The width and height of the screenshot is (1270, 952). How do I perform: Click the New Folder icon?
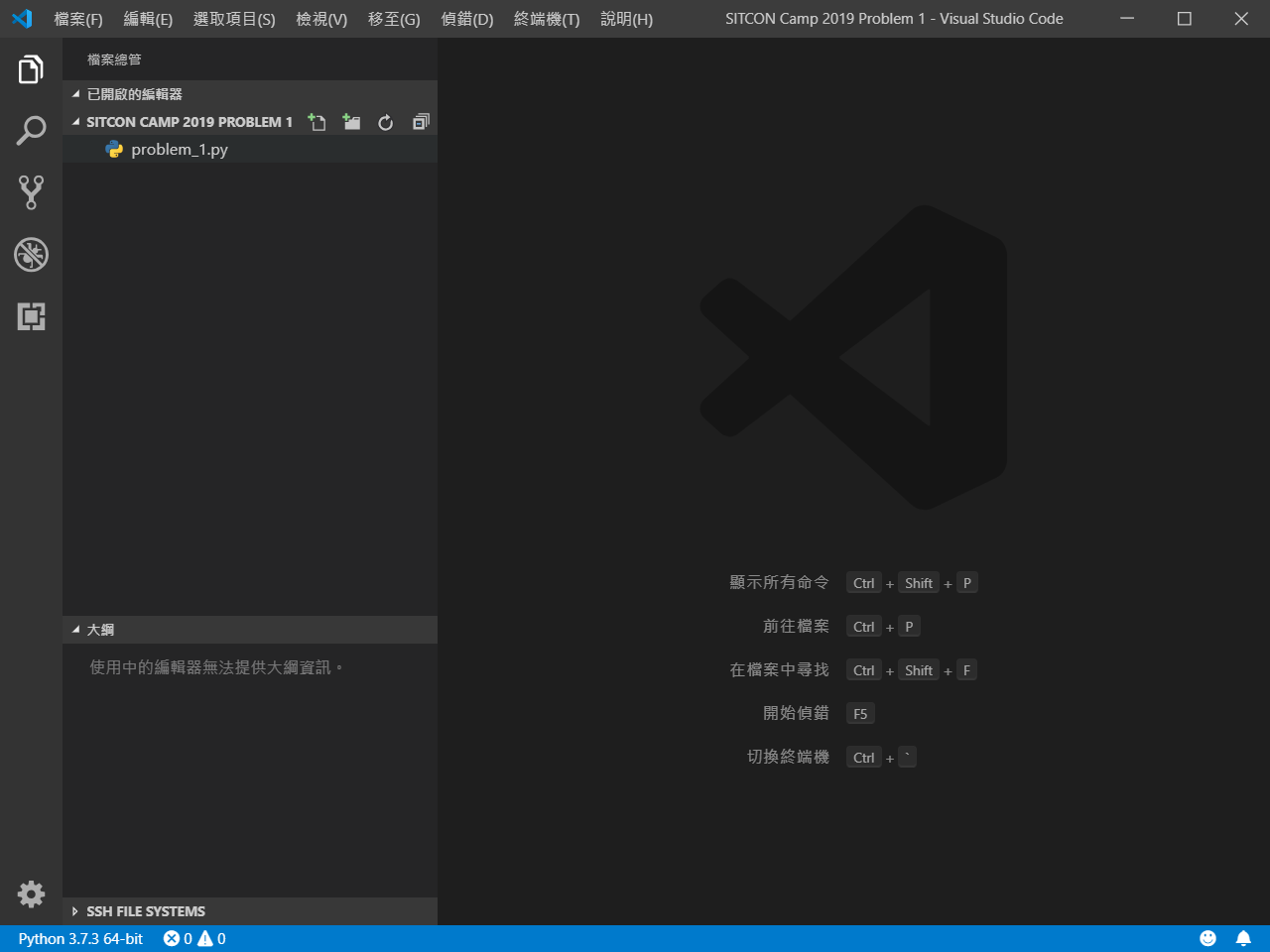point(351,122)
